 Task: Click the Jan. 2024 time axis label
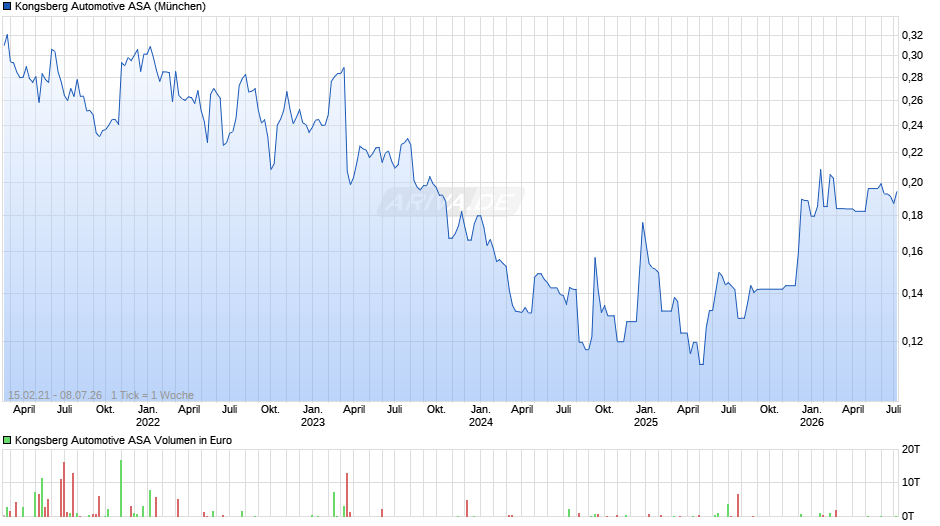[x=480, y=416]
